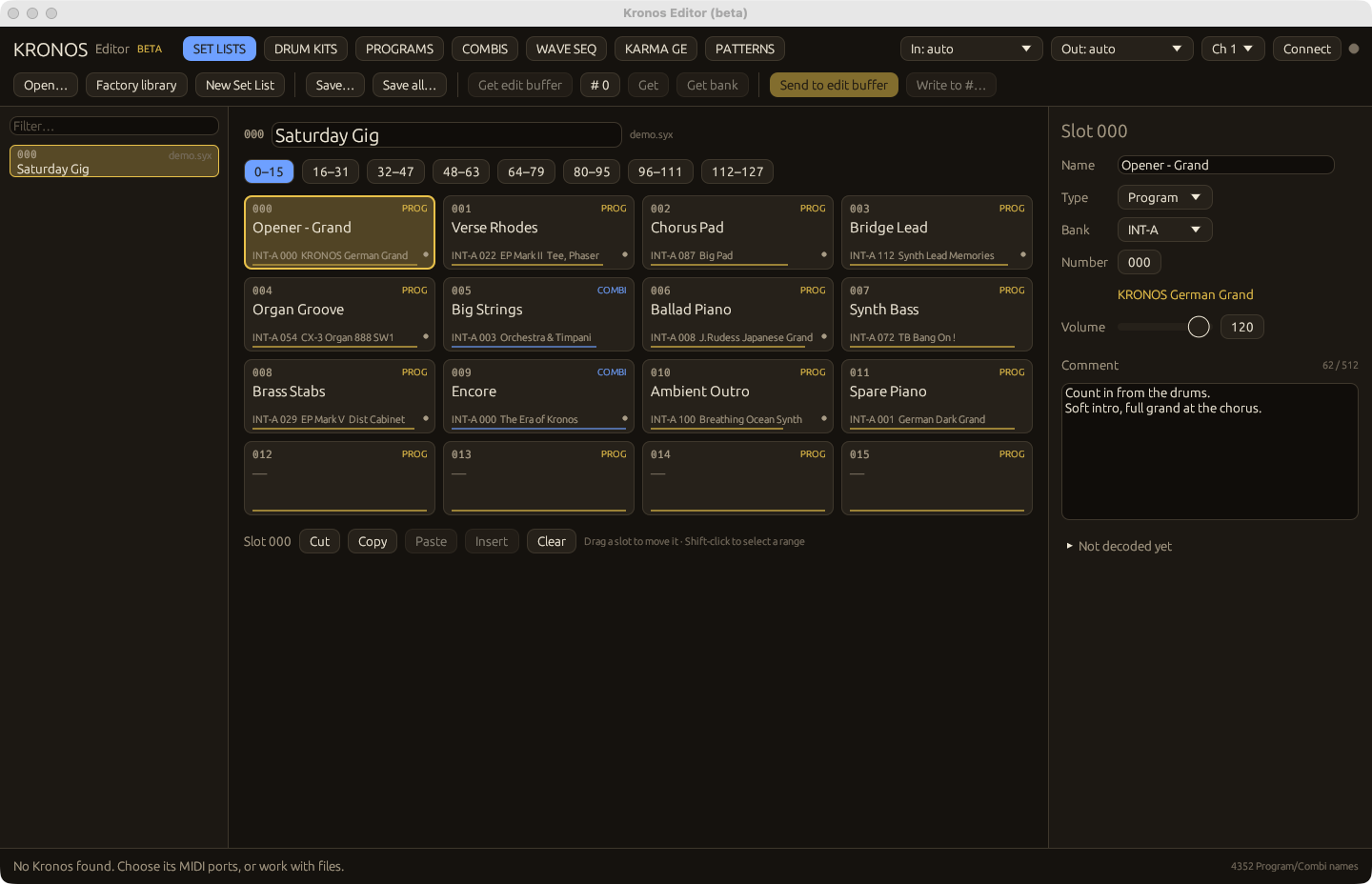Send to edit buffer
The image size is (1372, 884).
coord(834,85)
